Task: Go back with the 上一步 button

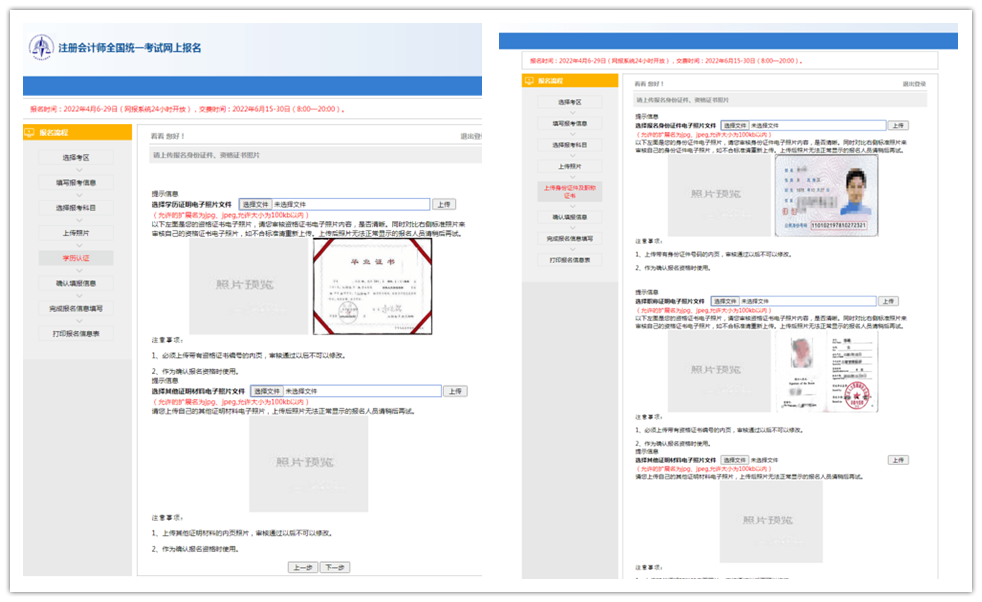Action: 302,567
